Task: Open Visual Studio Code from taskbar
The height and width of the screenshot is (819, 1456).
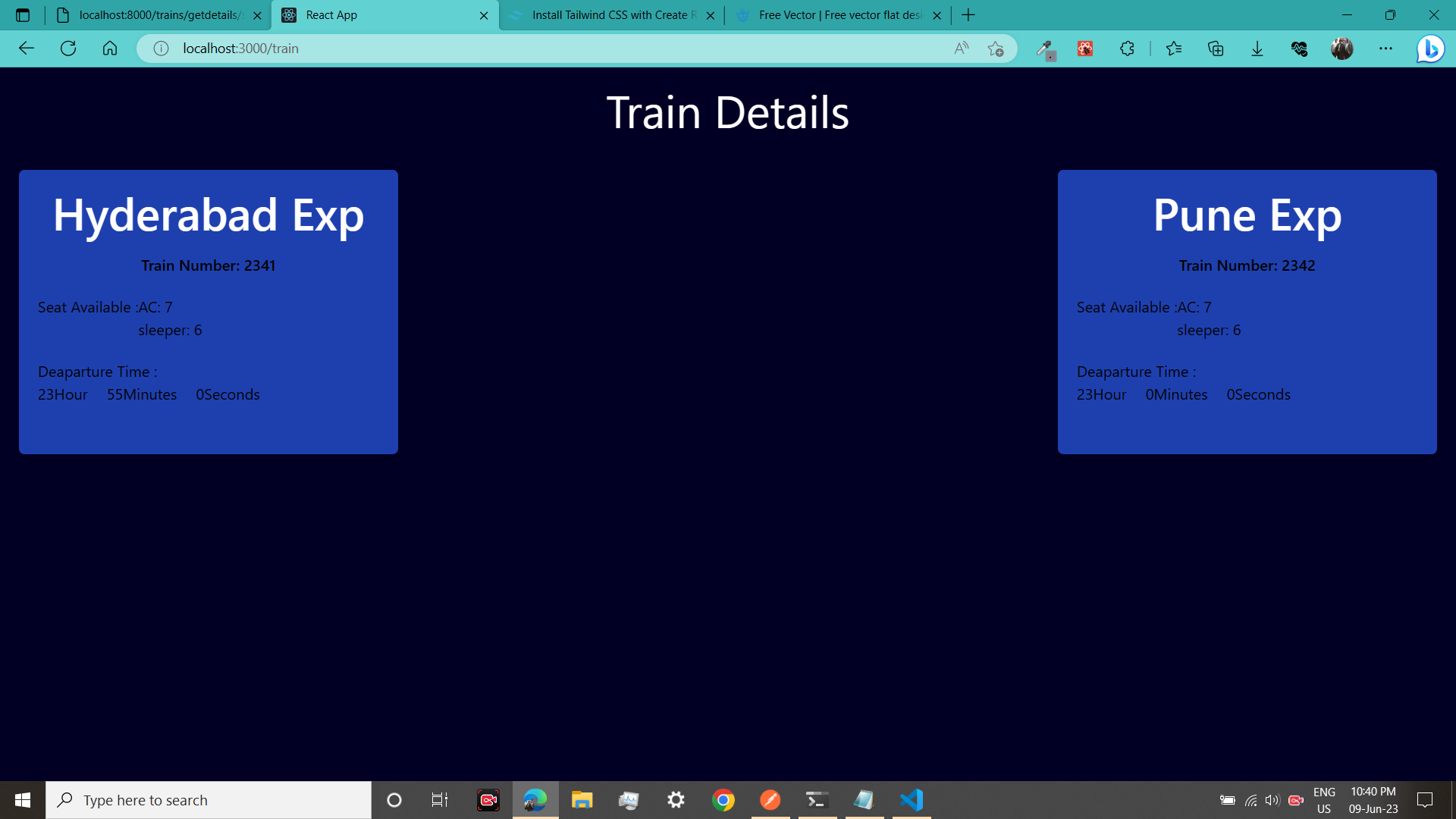Action: coord(911,800)
